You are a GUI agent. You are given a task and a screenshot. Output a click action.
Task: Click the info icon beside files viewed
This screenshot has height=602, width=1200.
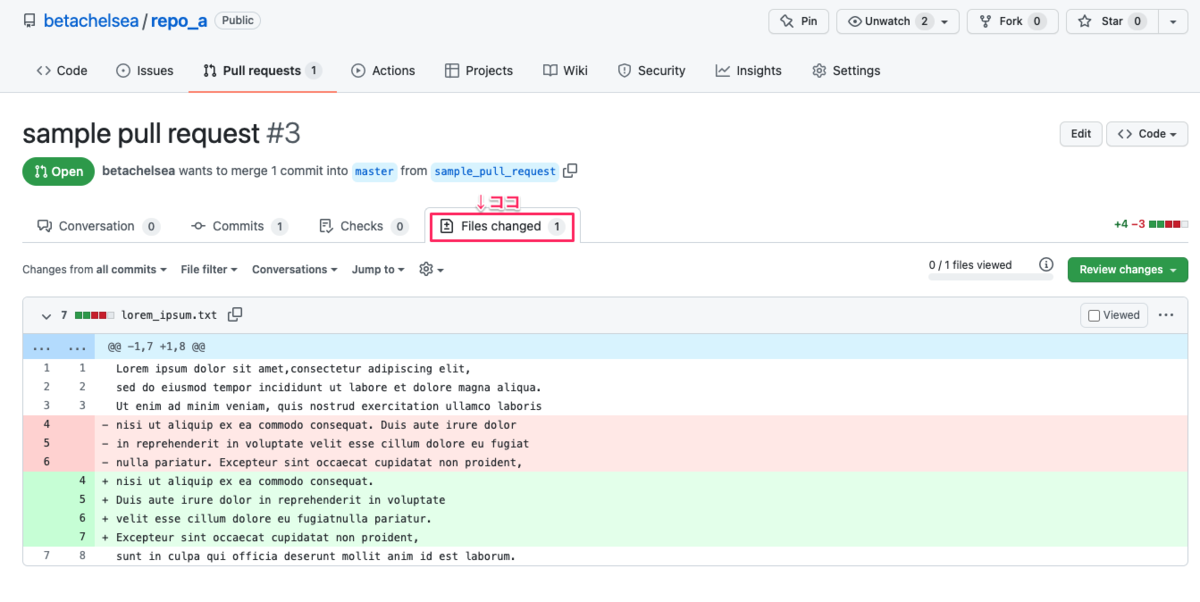1046,265
